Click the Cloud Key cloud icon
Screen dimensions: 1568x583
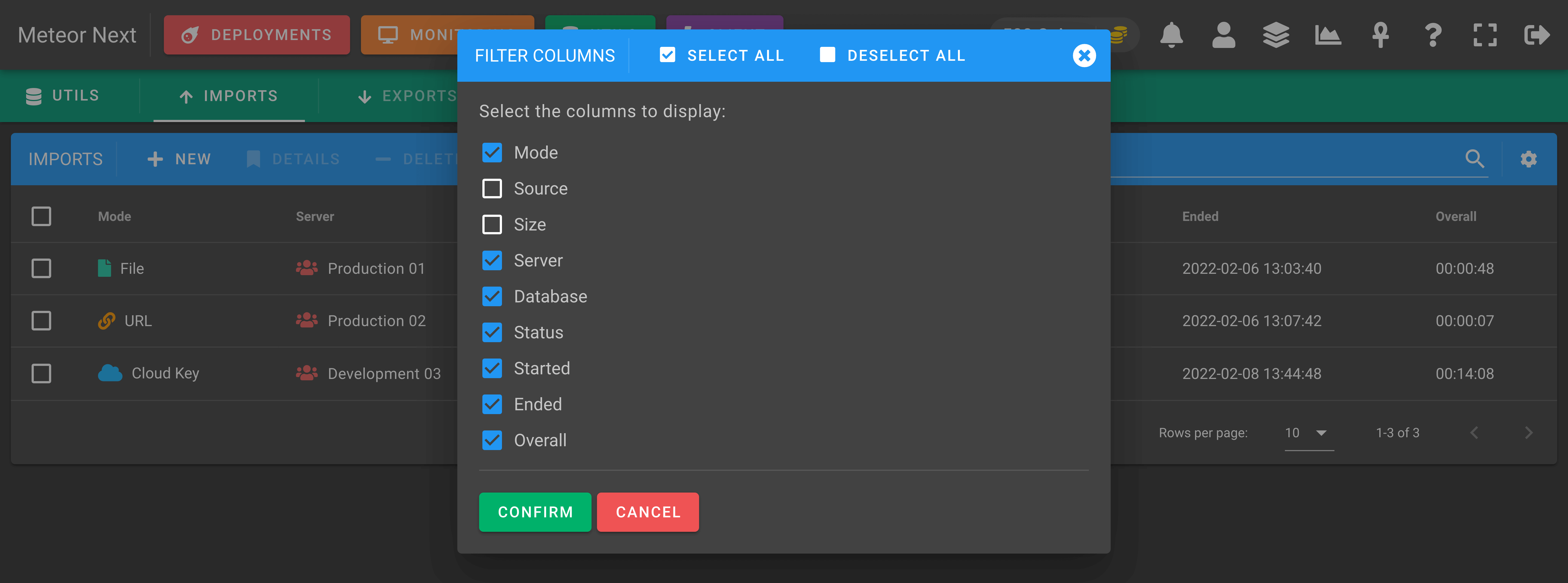pyautogui.click(x=110, y=373)
